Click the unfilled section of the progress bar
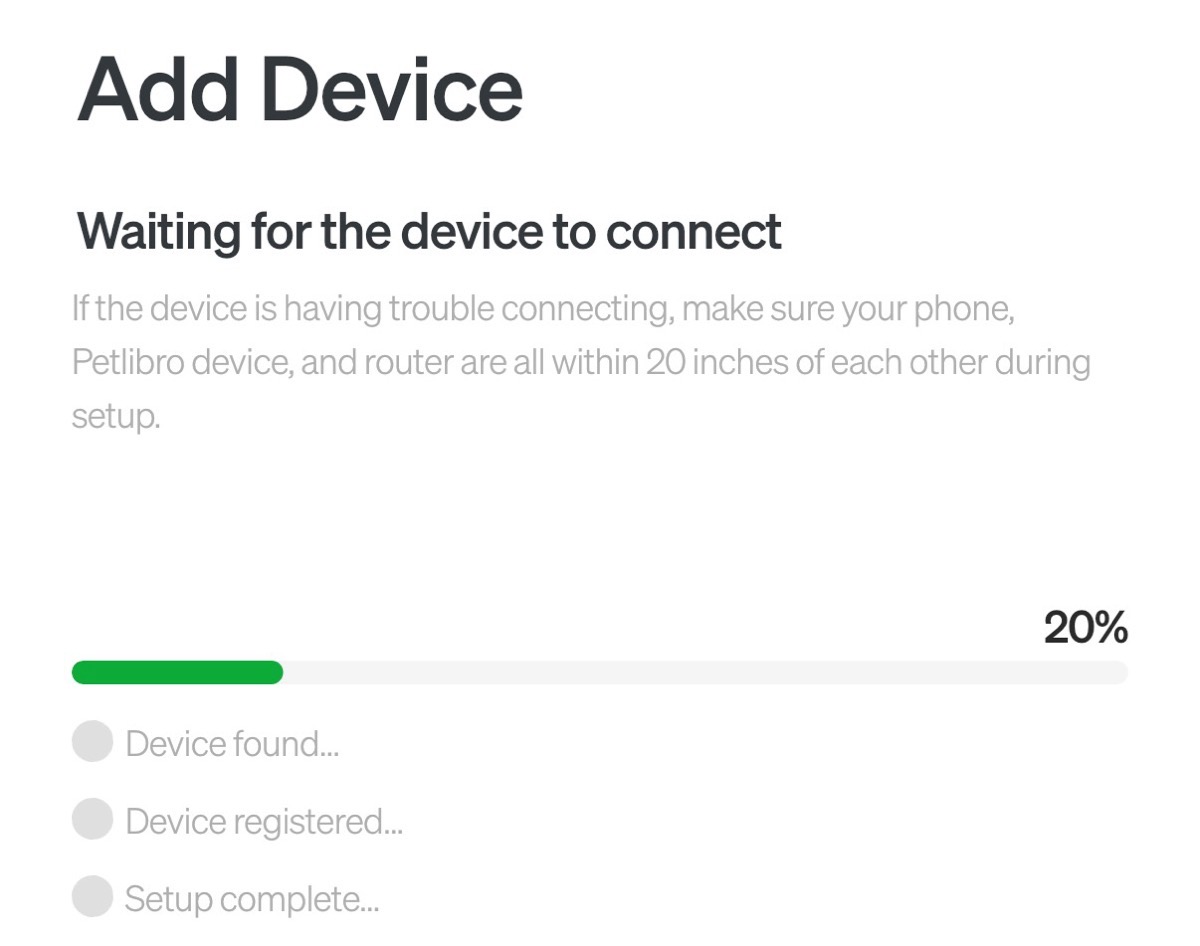The image size is (1200, 946). tap(700, 672)
